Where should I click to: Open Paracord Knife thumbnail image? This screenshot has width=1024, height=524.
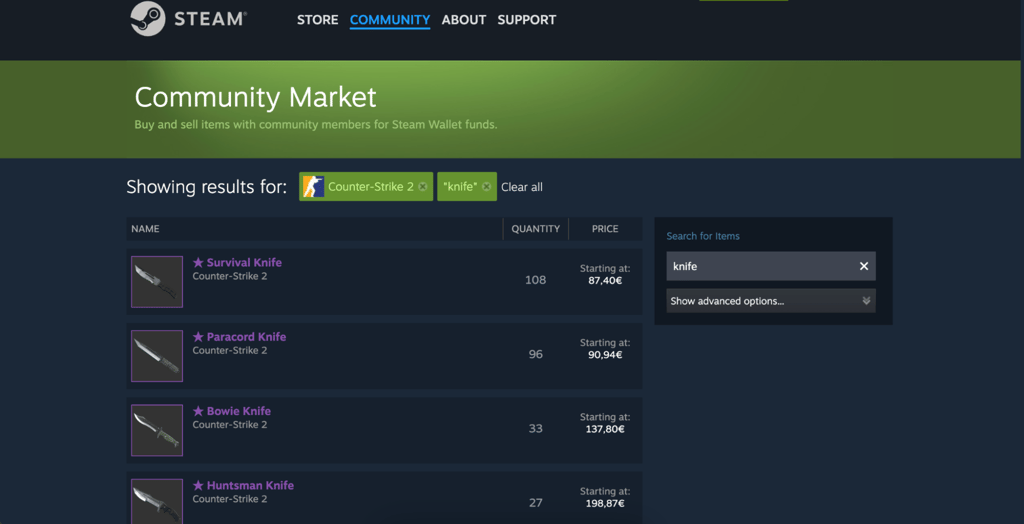[157, 356]
